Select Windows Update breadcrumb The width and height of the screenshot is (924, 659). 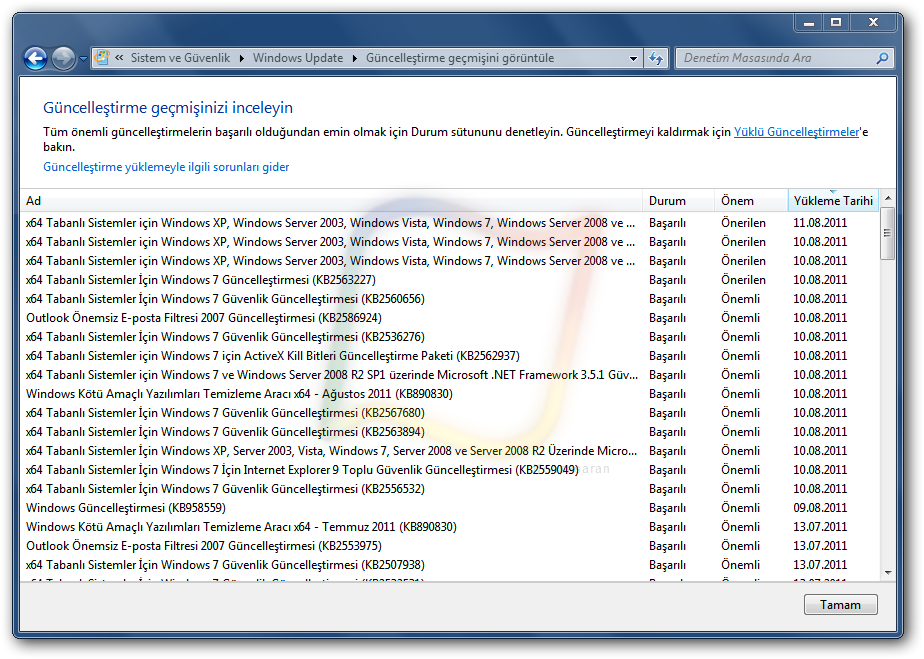tap(298, 58)
